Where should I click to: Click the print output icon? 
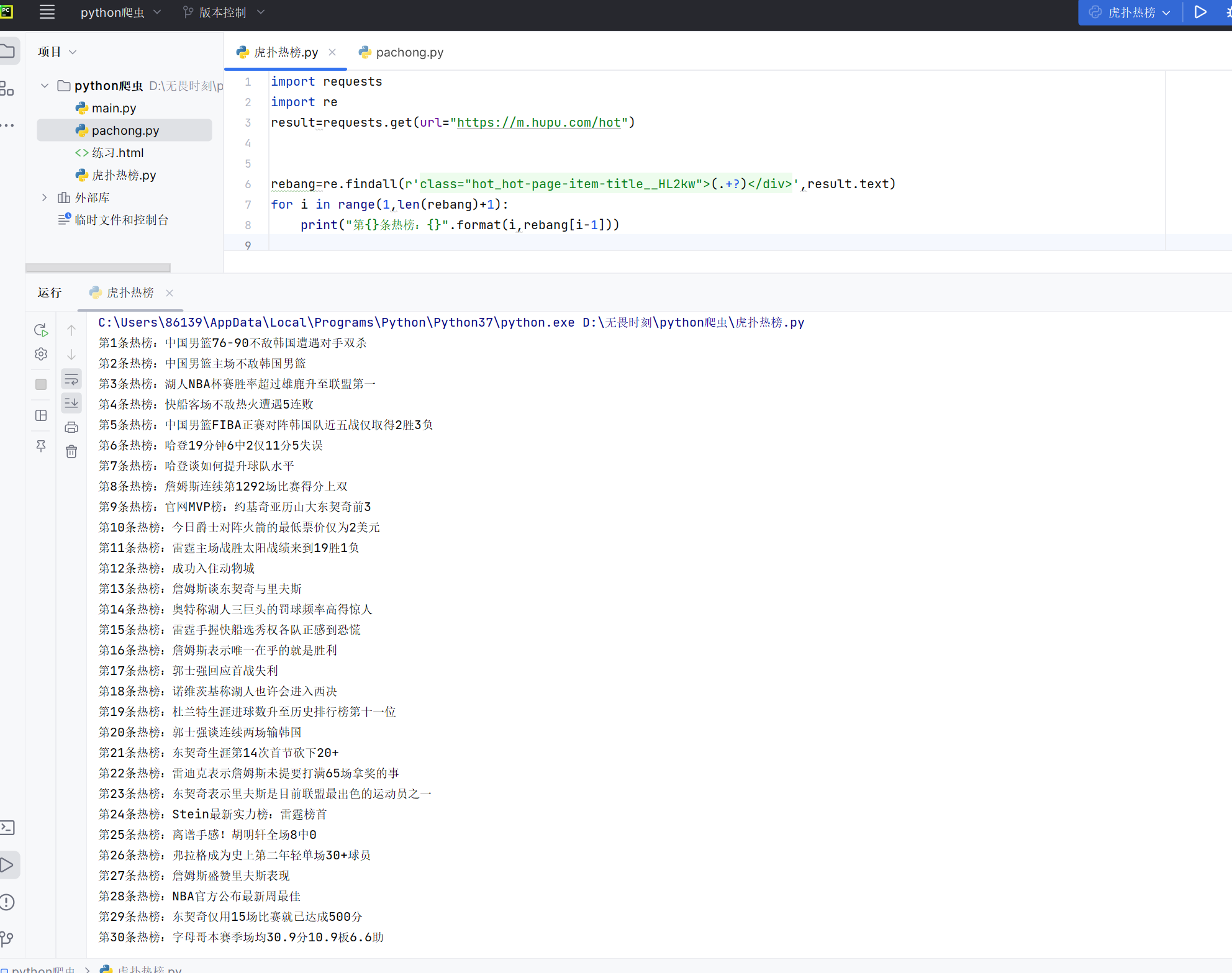[x=71, y=427]
